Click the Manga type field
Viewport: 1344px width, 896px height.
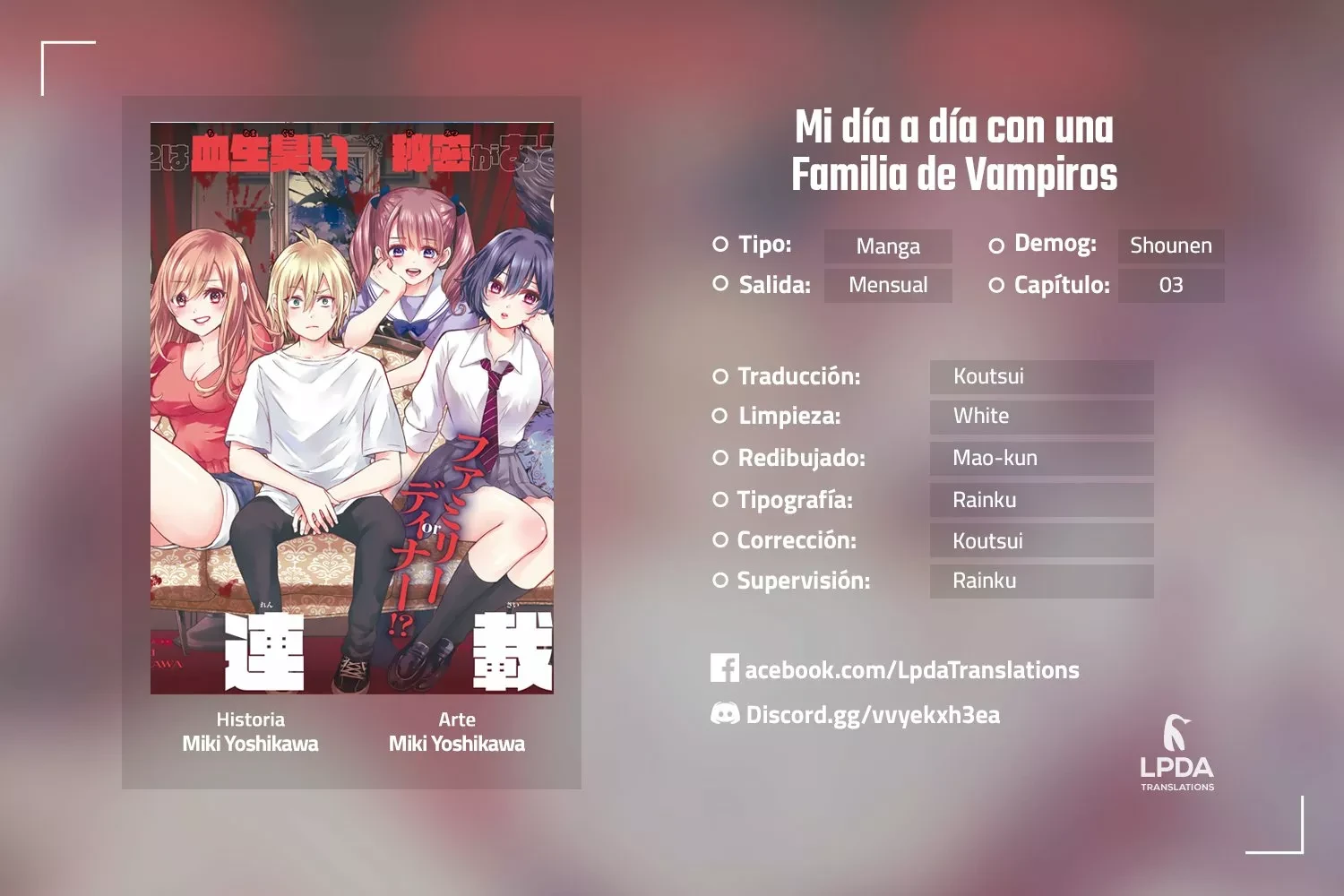pos(888,246)
